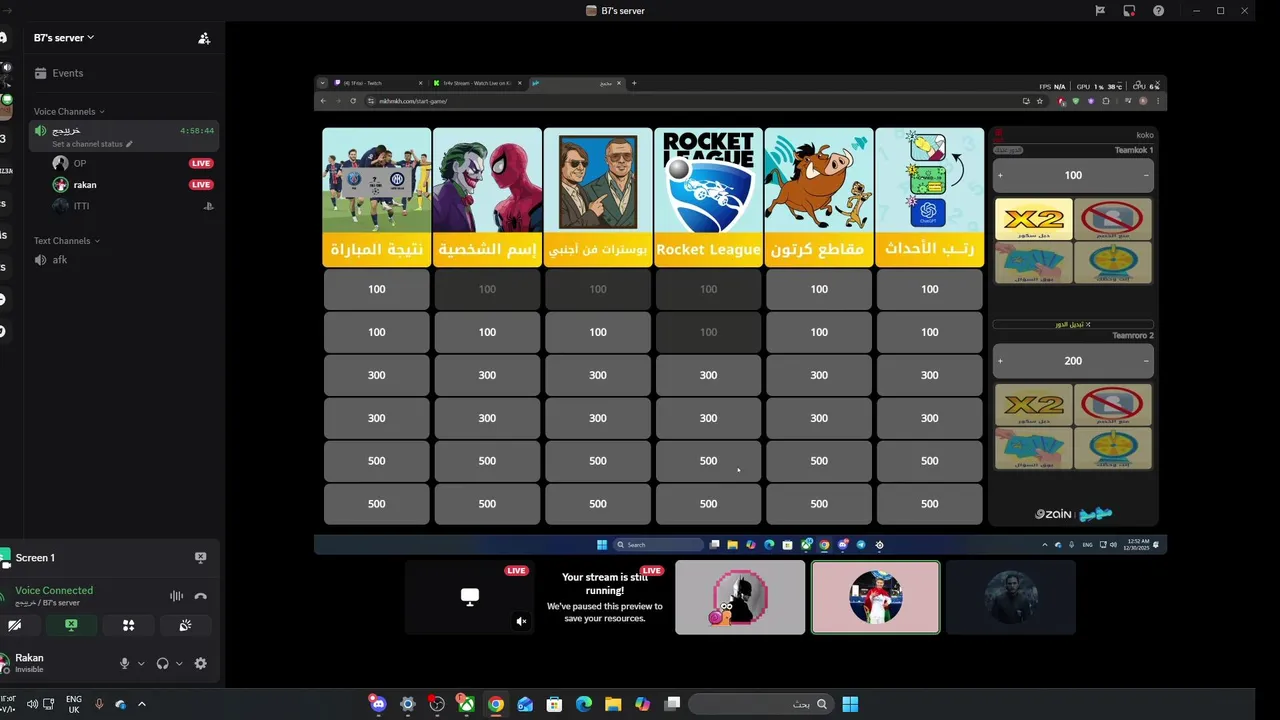1280x720 pixels.
Task: Disconnect from voice with the hang-up icon
Action: (200, 596)
